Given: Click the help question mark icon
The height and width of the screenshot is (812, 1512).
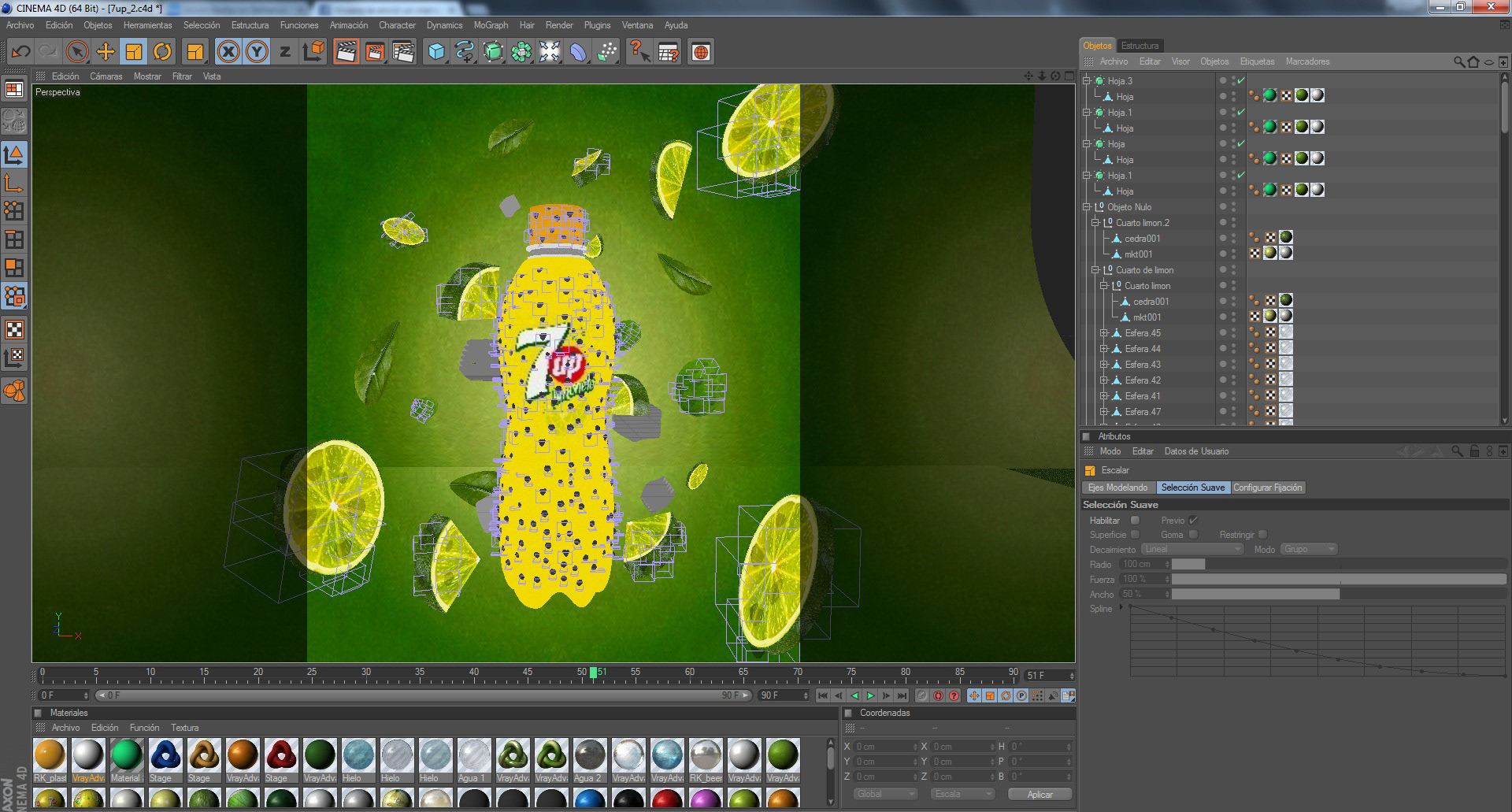Looking at the screenshot, I should pyautogui.click(x=639, y=52).
